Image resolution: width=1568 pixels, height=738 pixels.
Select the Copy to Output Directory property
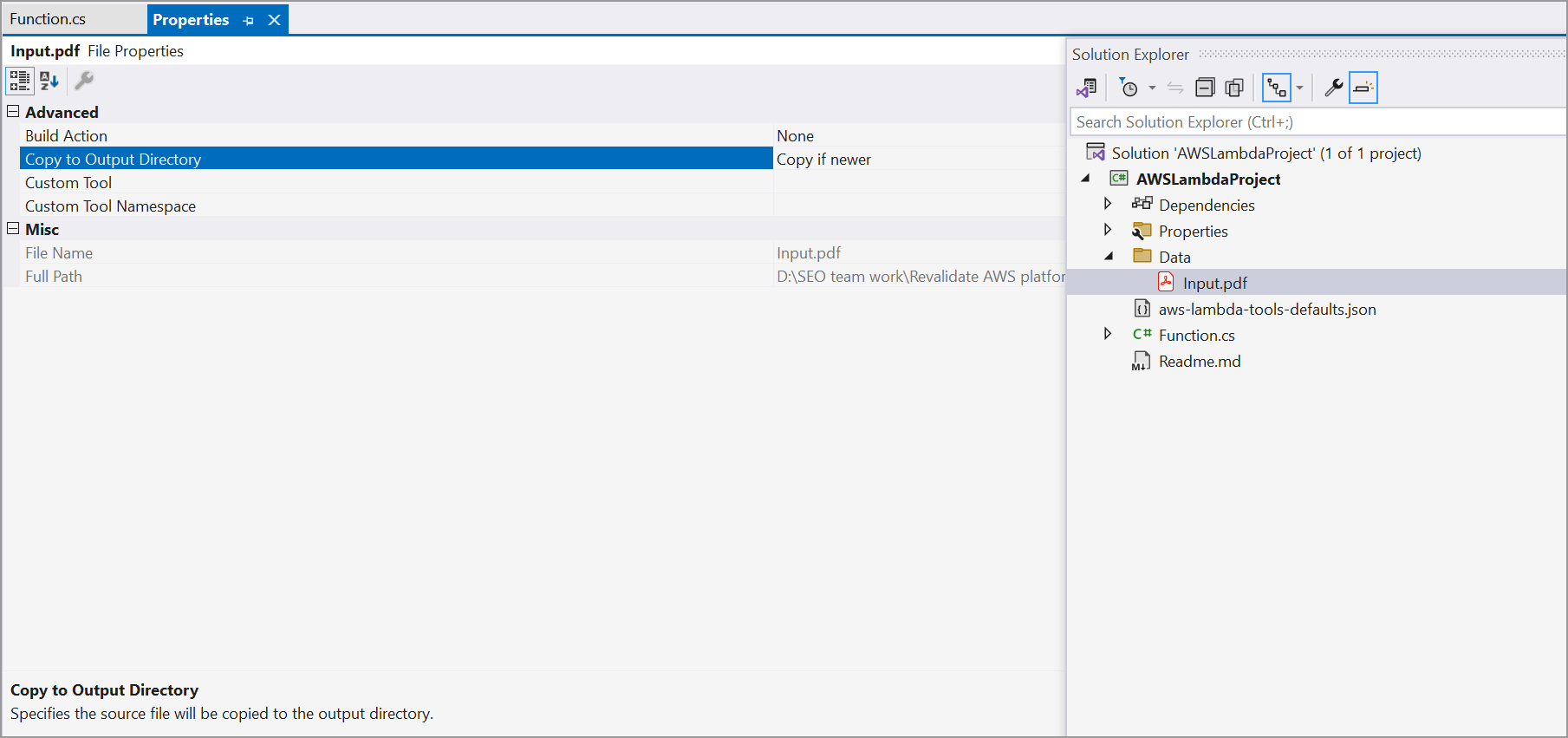point(396,159)
